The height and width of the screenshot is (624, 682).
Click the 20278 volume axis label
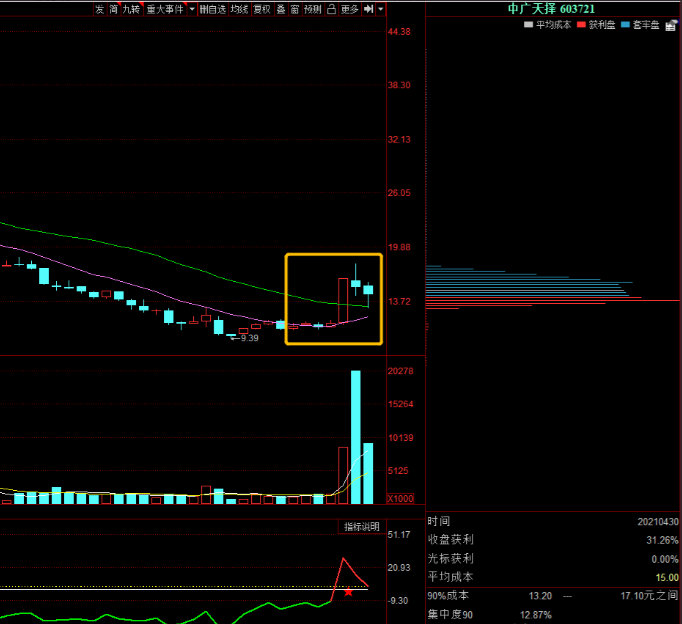(401, 371)
